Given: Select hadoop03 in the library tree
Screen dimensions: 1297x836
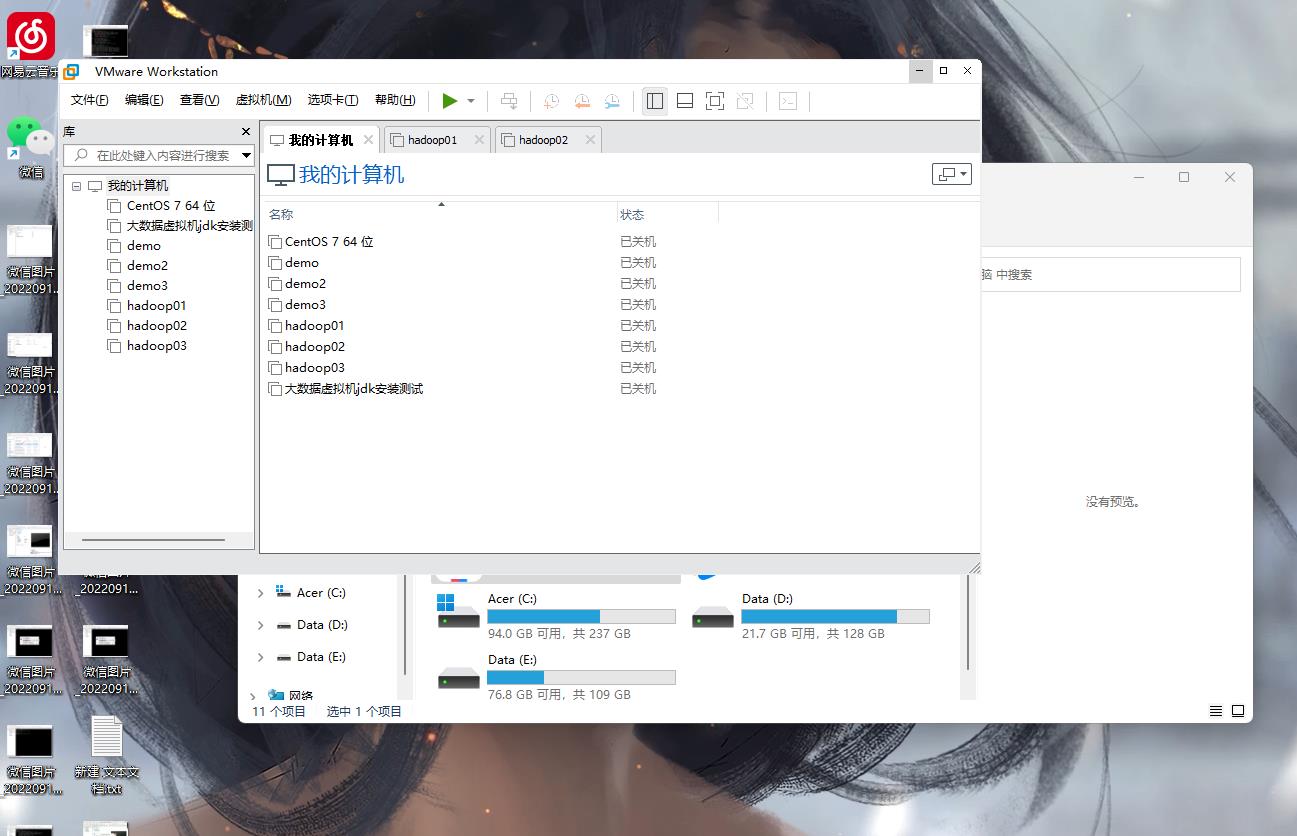Looking at the screenshot, I should pos(156,345).
